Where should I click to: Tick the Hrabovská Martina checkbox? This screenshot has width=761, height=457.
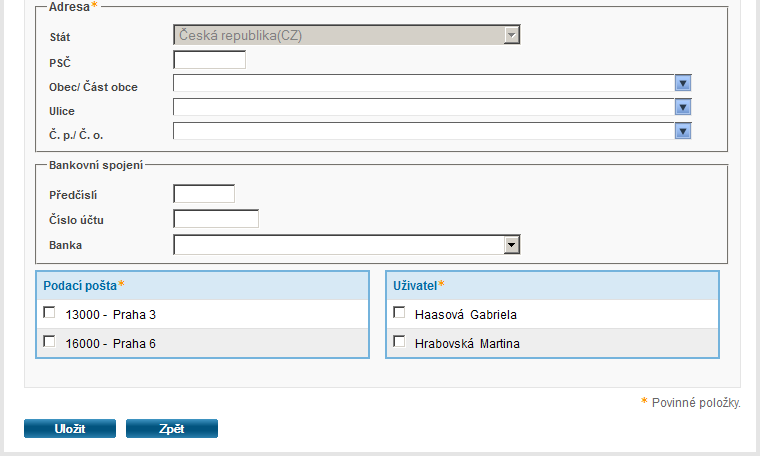coord(400,342)
